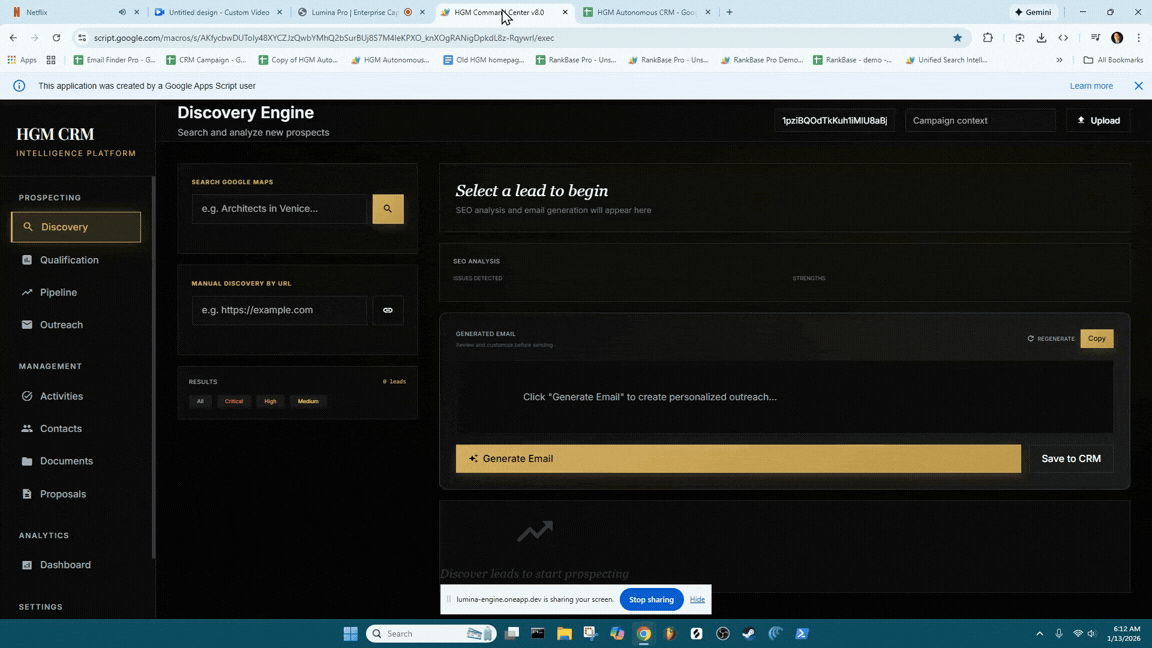This screenshot has height=648, width=1152.
Task: Click inside the Campaign context input field
Action: tap(980, 120)
